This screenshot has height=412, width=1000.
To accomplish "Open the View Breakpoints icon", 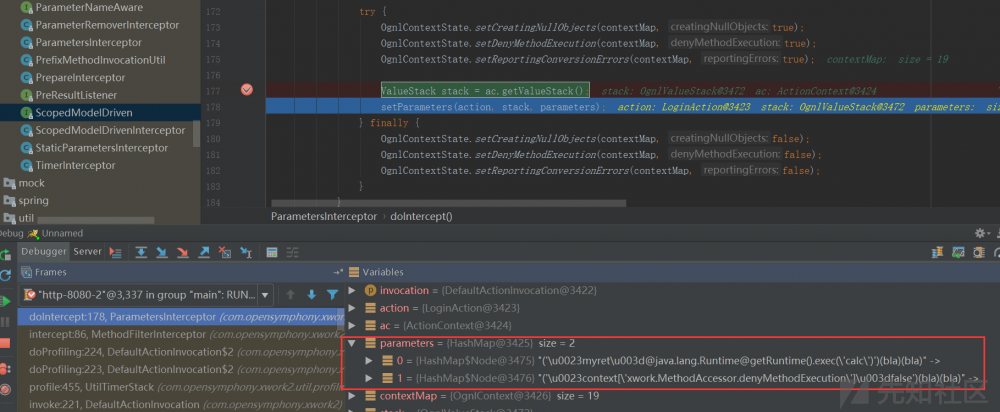I will 5,368.
